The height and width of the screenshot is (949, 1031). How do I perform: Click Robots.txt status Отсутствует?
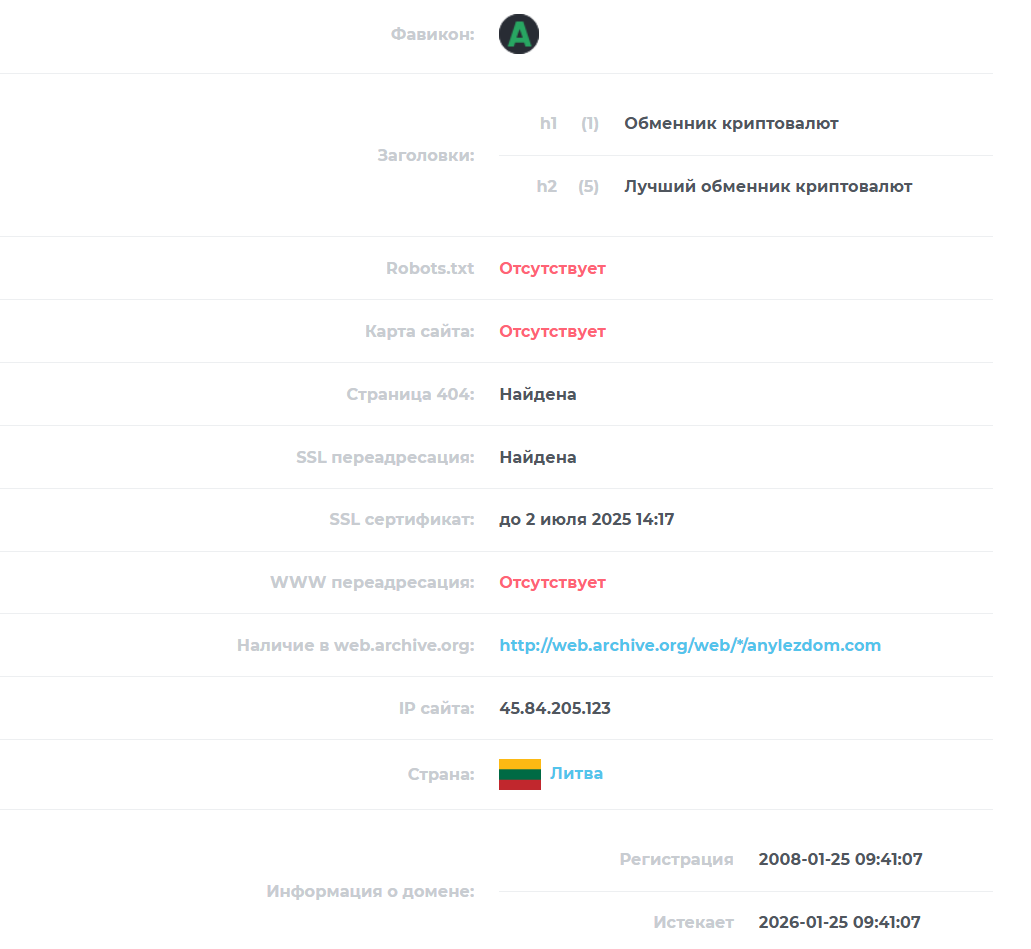[x=552, y=268]
